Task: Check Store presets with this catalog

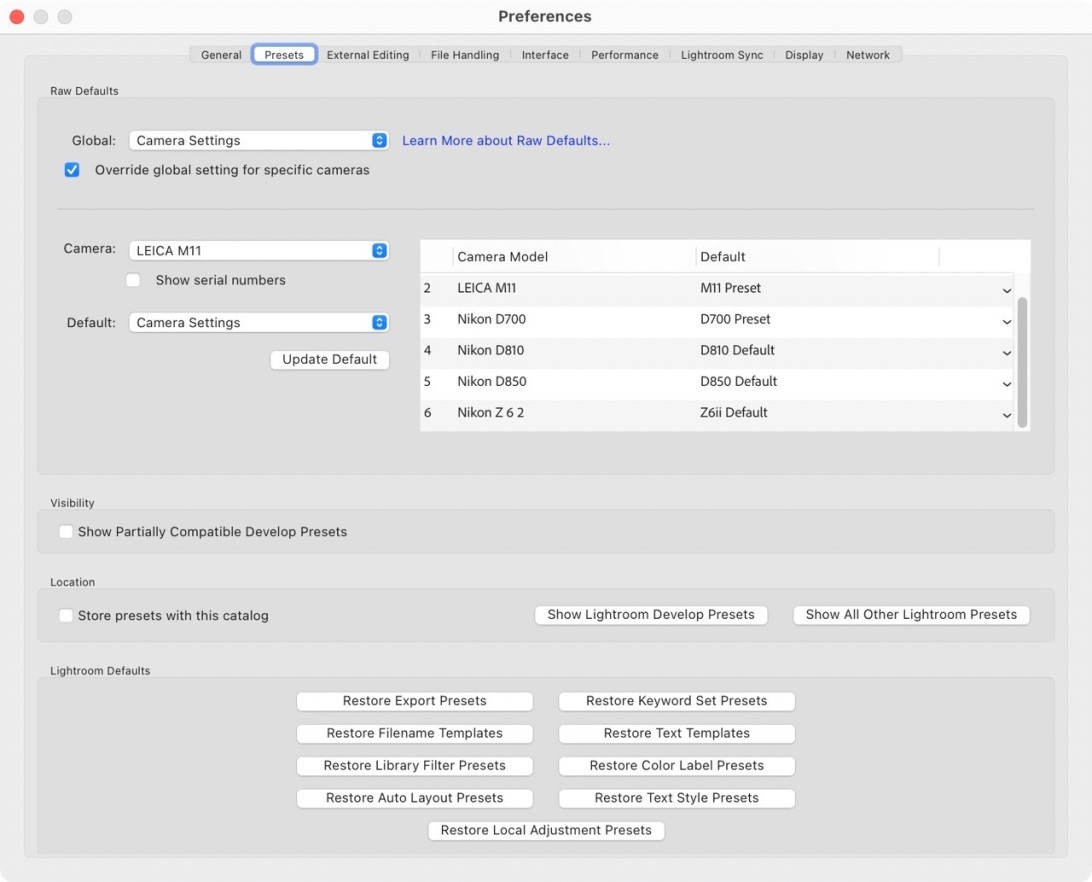Action: [x=66, y=616]
